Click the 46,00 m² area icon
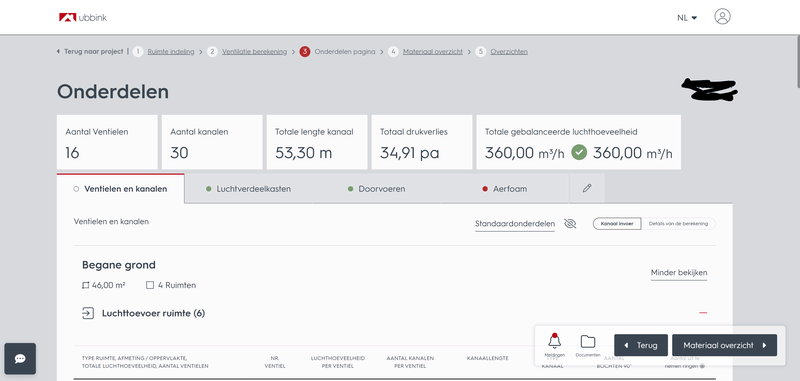 click(86, 286)
